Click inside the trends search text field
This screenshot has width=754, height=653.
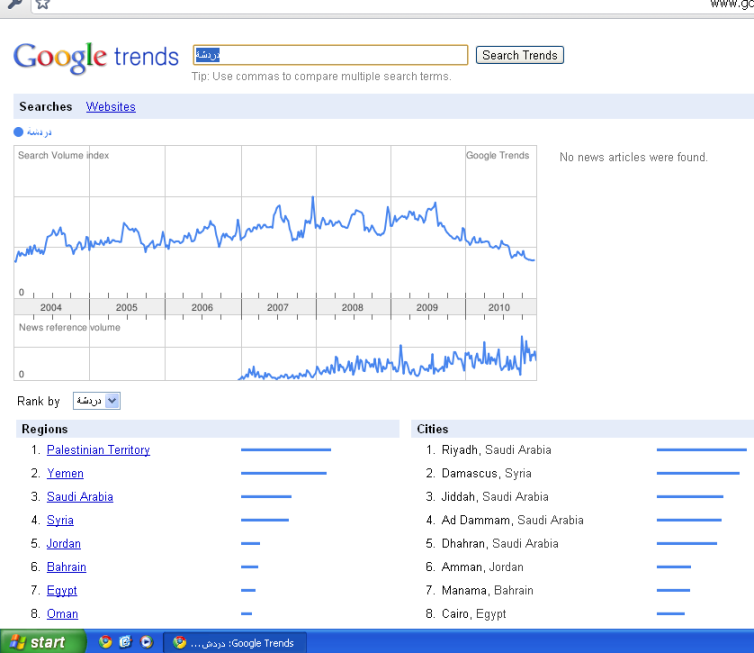[330, 55]
